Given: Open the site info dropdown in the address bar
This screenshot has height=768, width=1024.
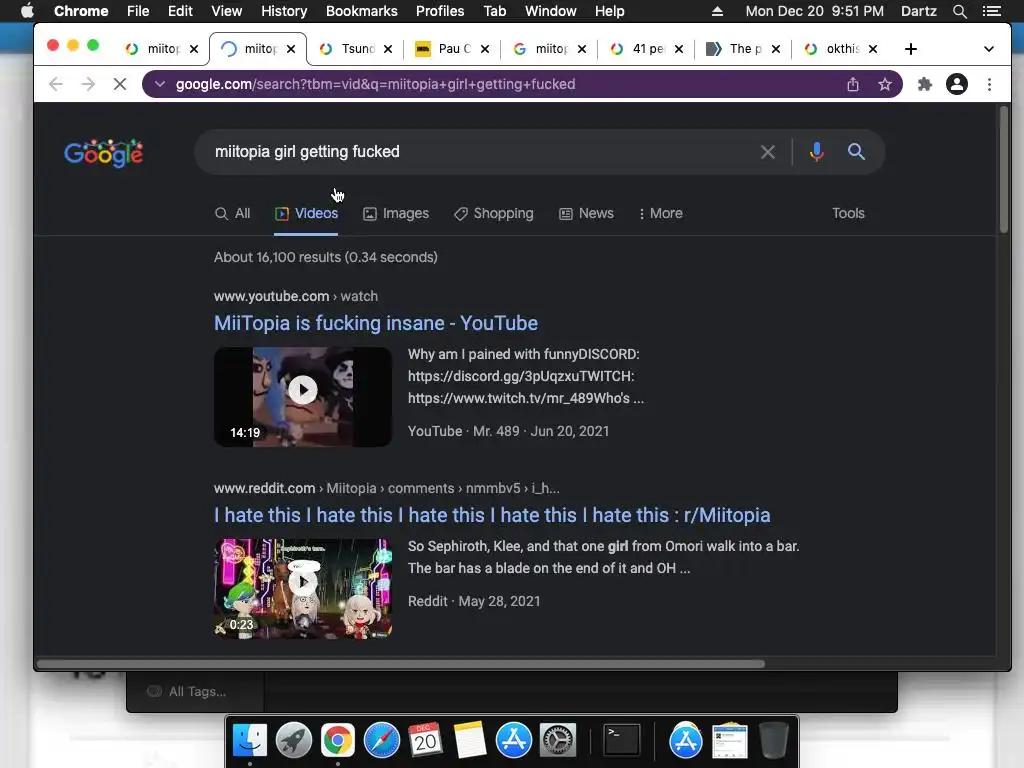Looking at the screenshot, I should (x=159, y=84).
